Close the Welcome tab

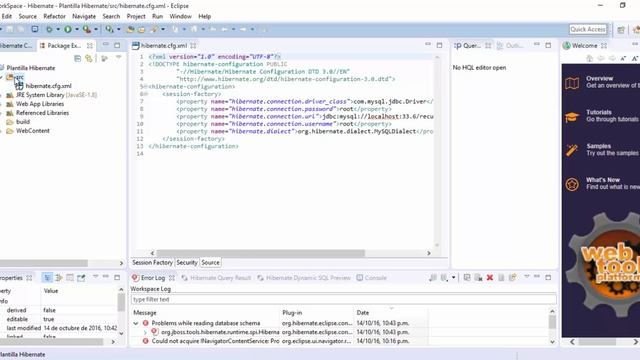click(x=604, y=46)
